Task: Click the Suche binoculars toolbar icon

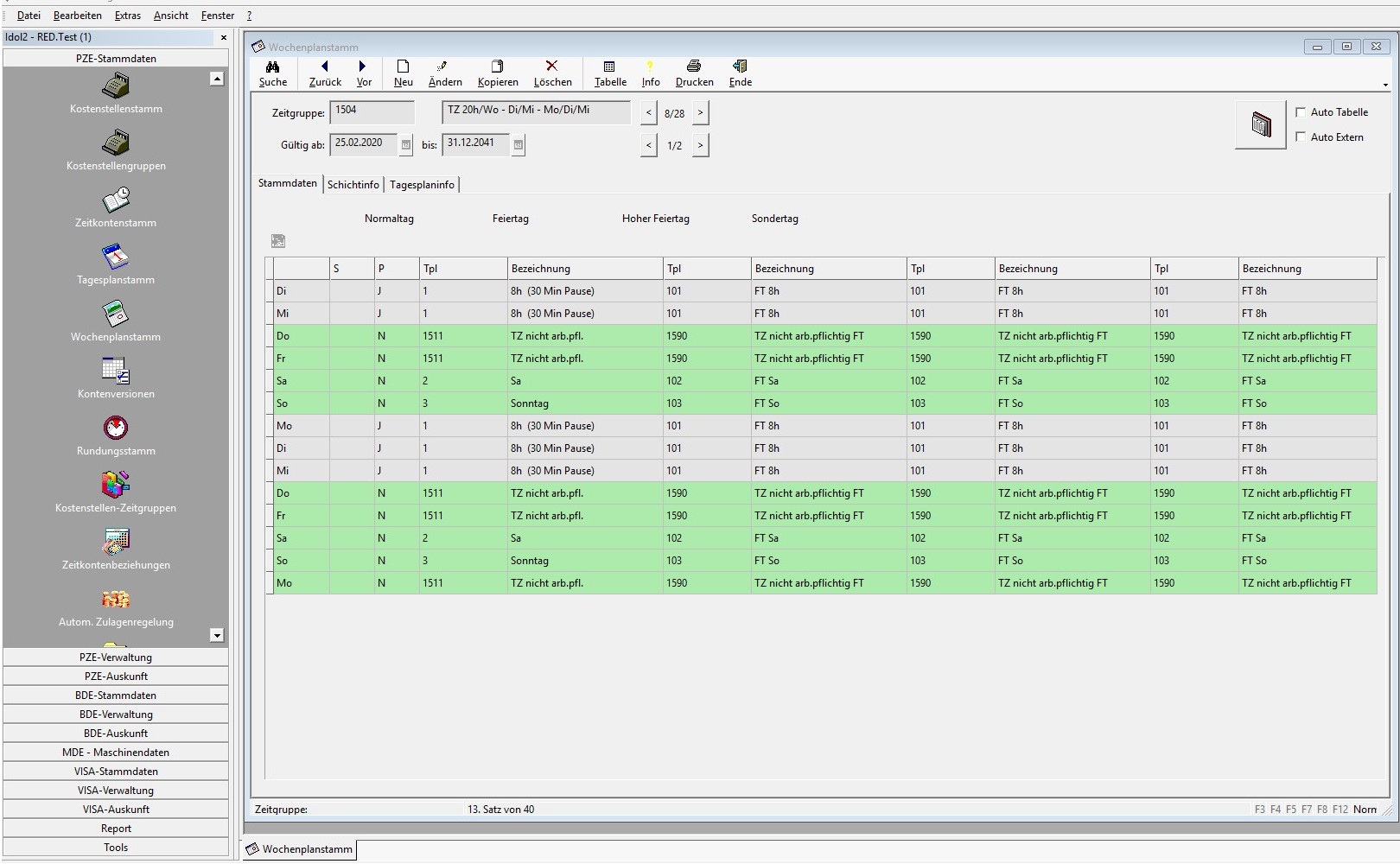Action: click(272, 67)
